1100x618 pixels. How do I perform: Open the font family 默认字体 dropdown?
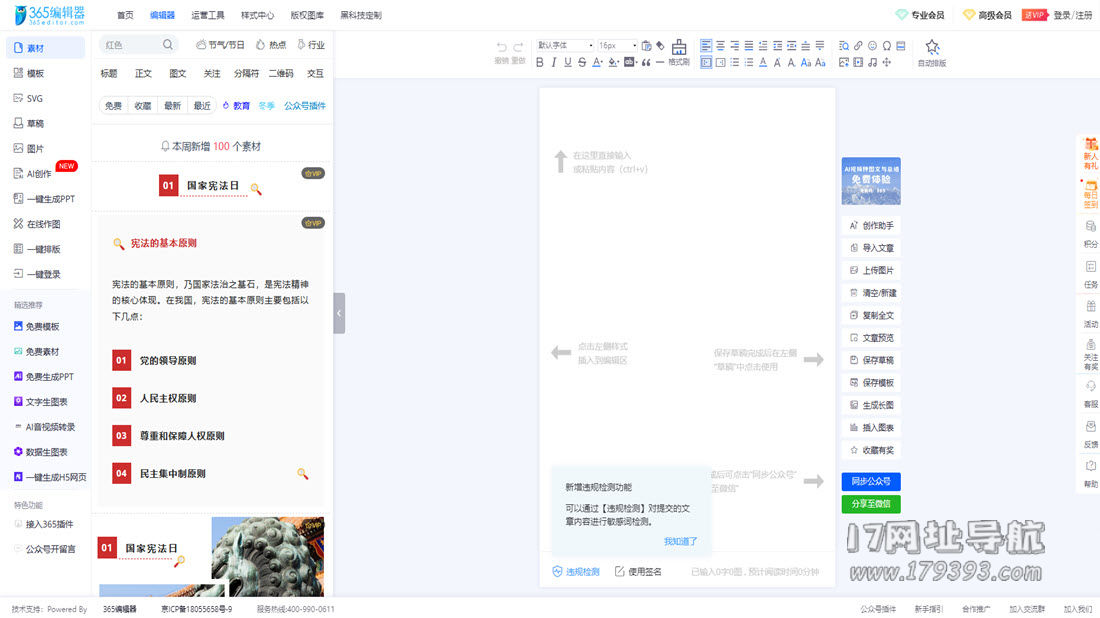[x=565, y=45]
